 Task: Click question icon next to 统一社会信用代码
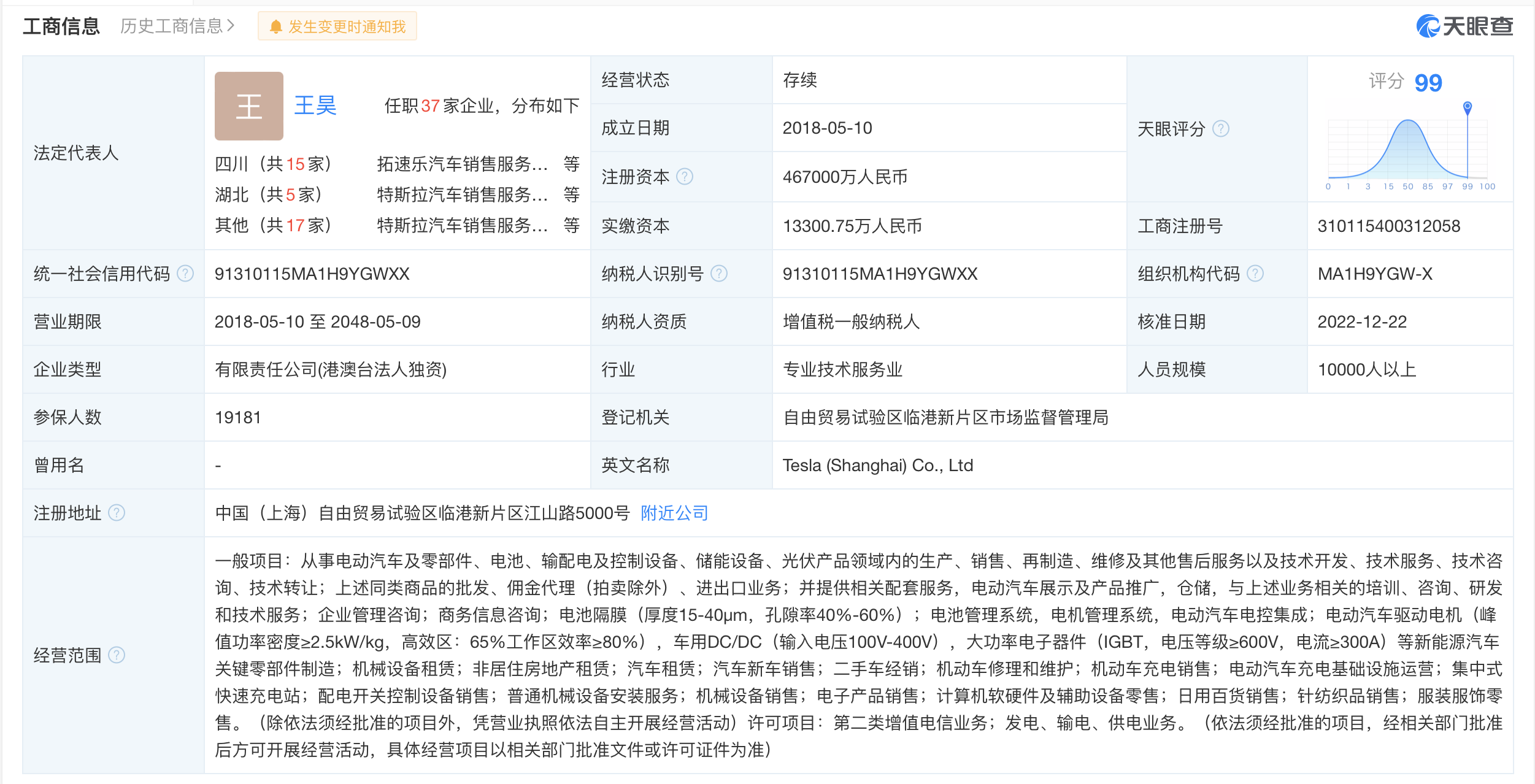pos(185,274)
